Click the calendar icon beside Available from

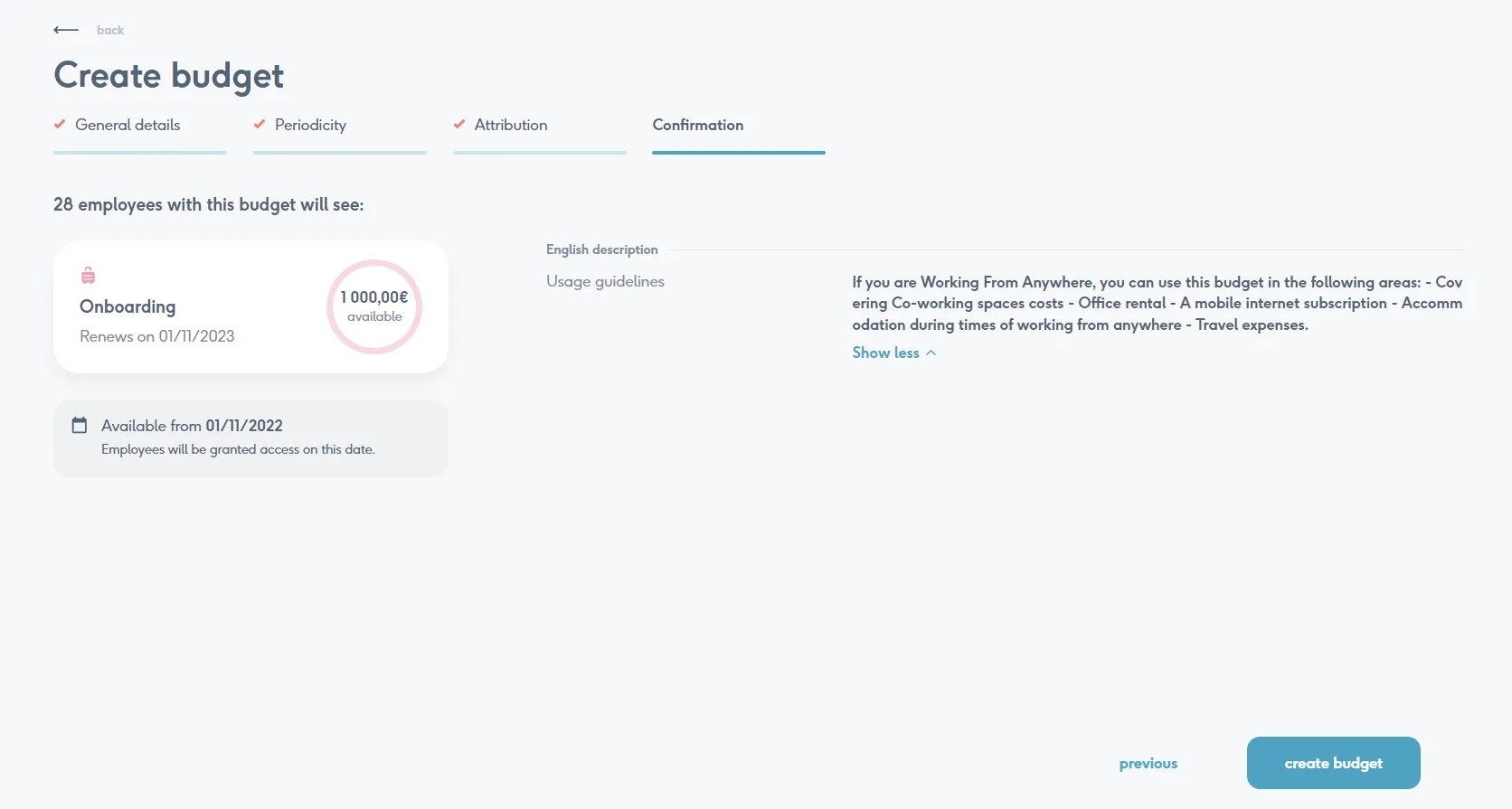point(80,425)
